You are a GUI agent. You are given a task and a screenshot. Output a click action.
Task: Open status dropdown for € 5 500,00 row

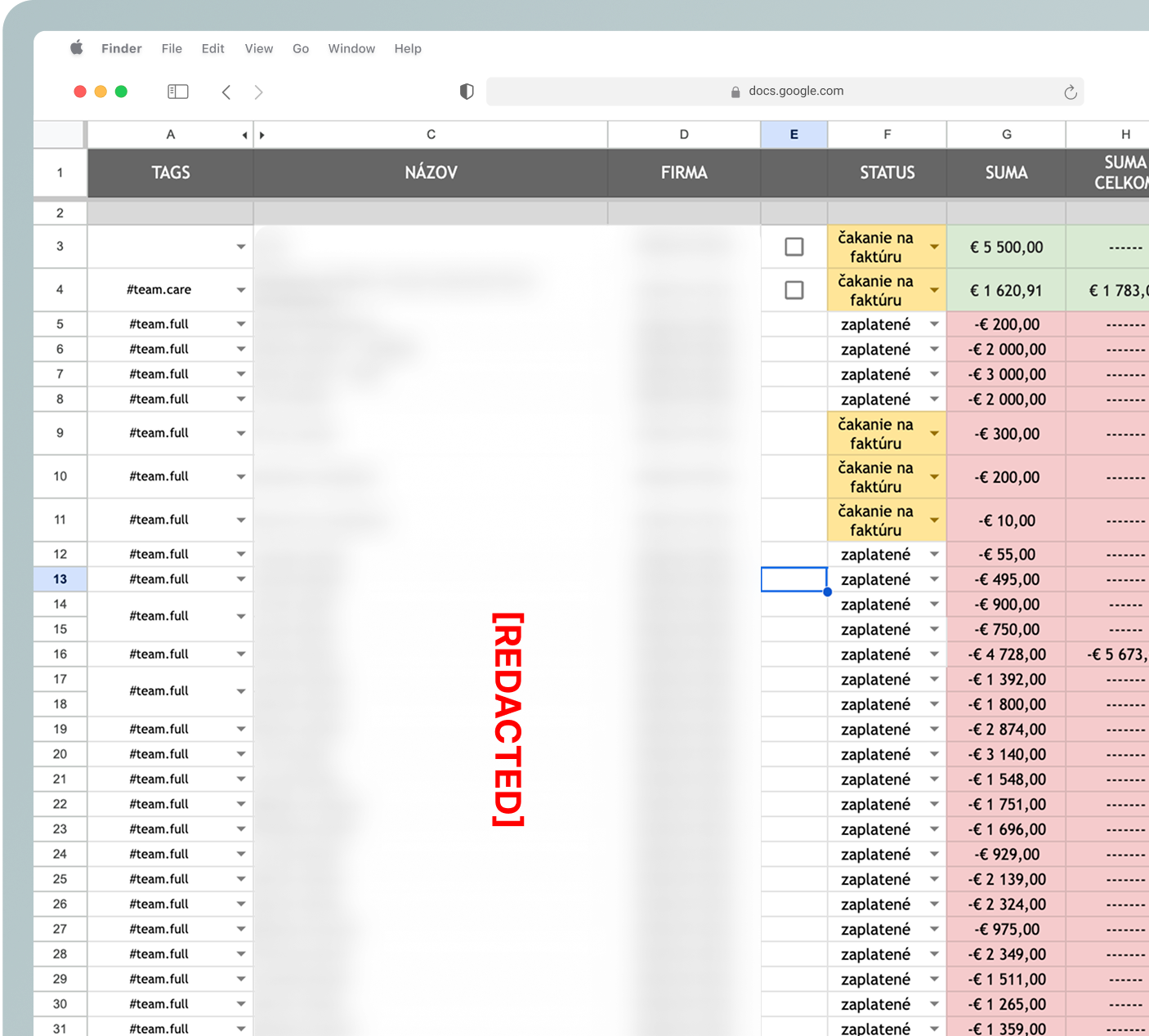[x=934, y=247]
